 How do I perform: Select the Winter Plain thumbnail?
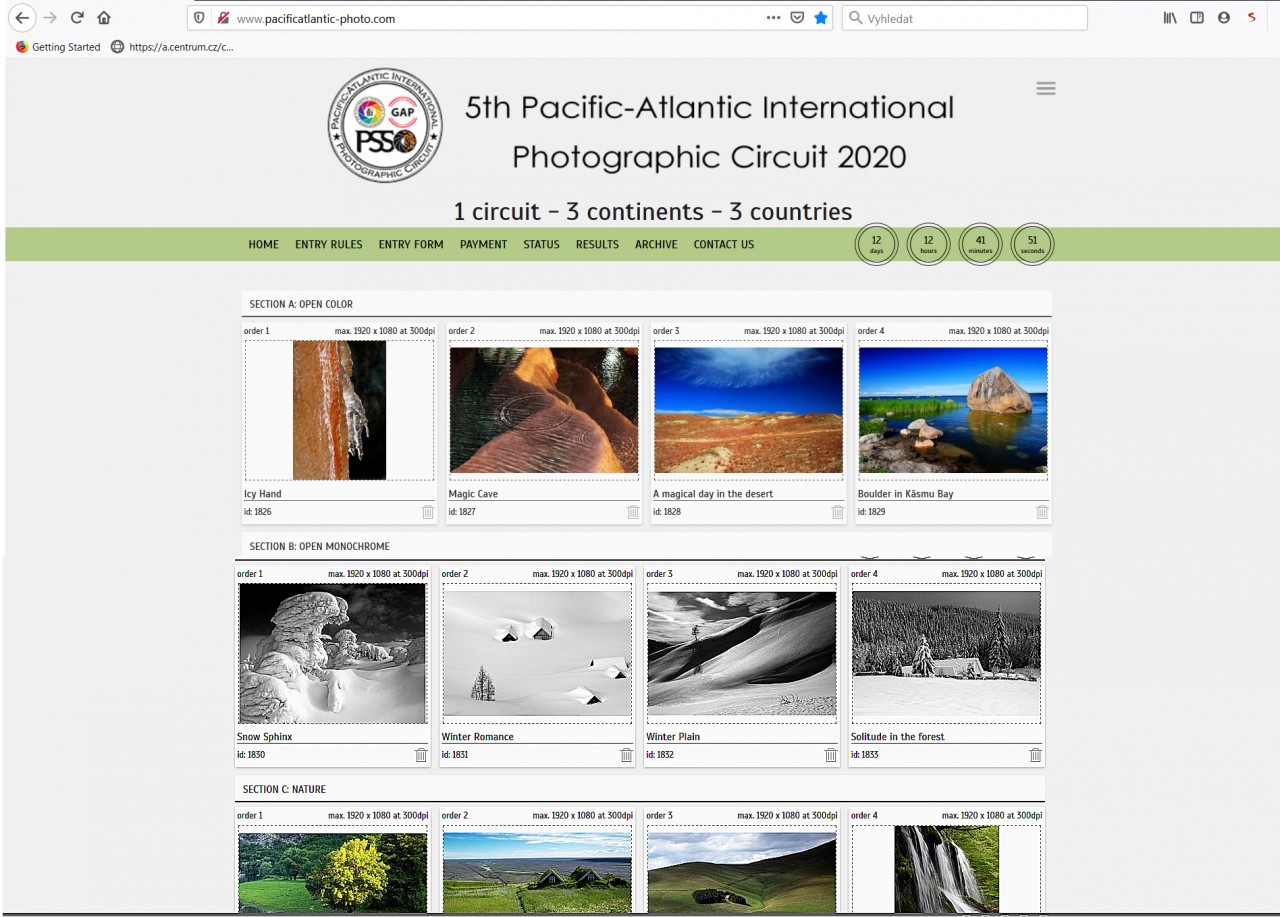tap(741, 653)
